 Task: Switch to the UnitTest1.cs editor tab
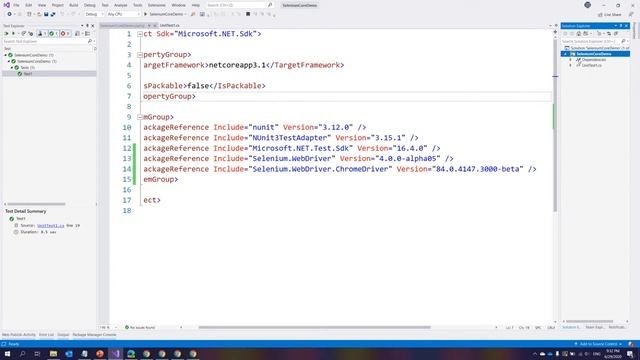coord(169,26)
